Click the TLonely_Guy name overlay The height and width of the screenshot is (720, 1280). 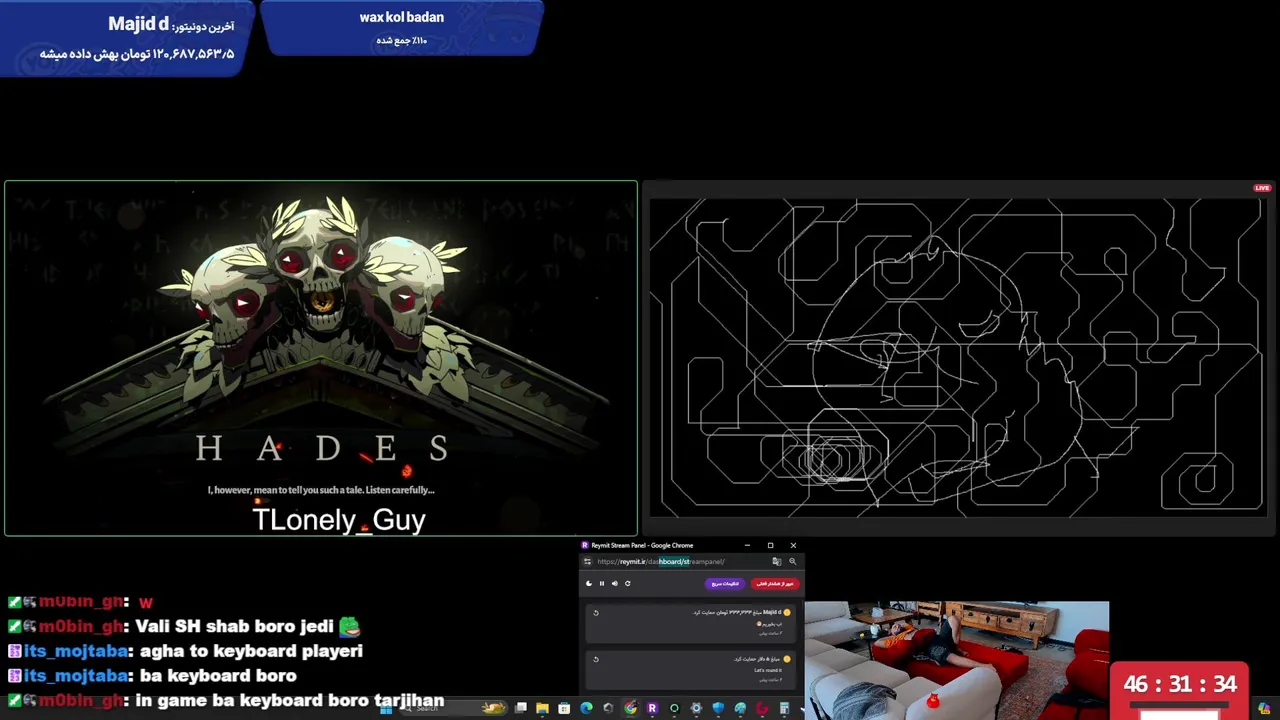339,520
